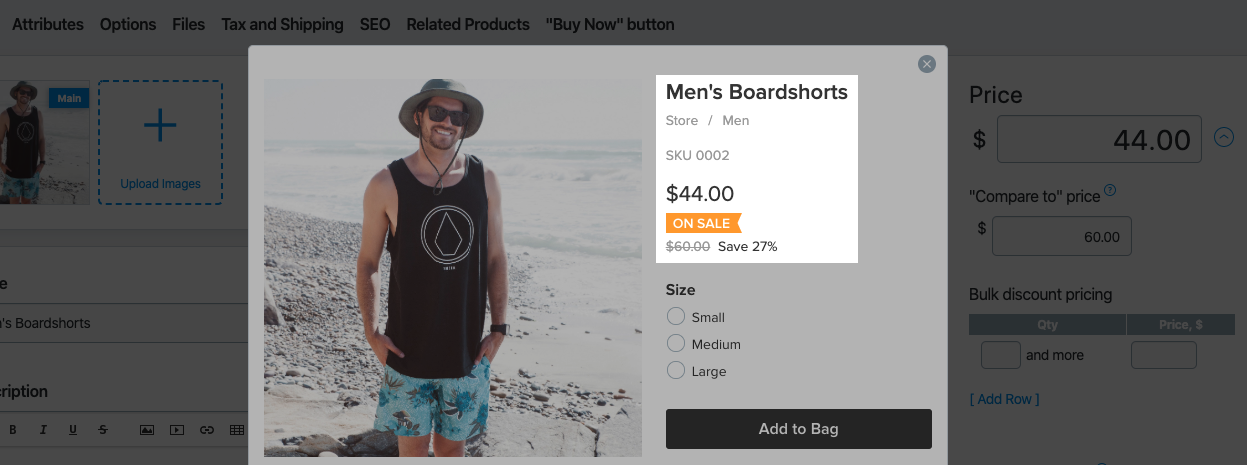Switch to the Related Products tab
Viewport: 1247px width, 465px height.
pyautogui.click(x=468, y=24)
